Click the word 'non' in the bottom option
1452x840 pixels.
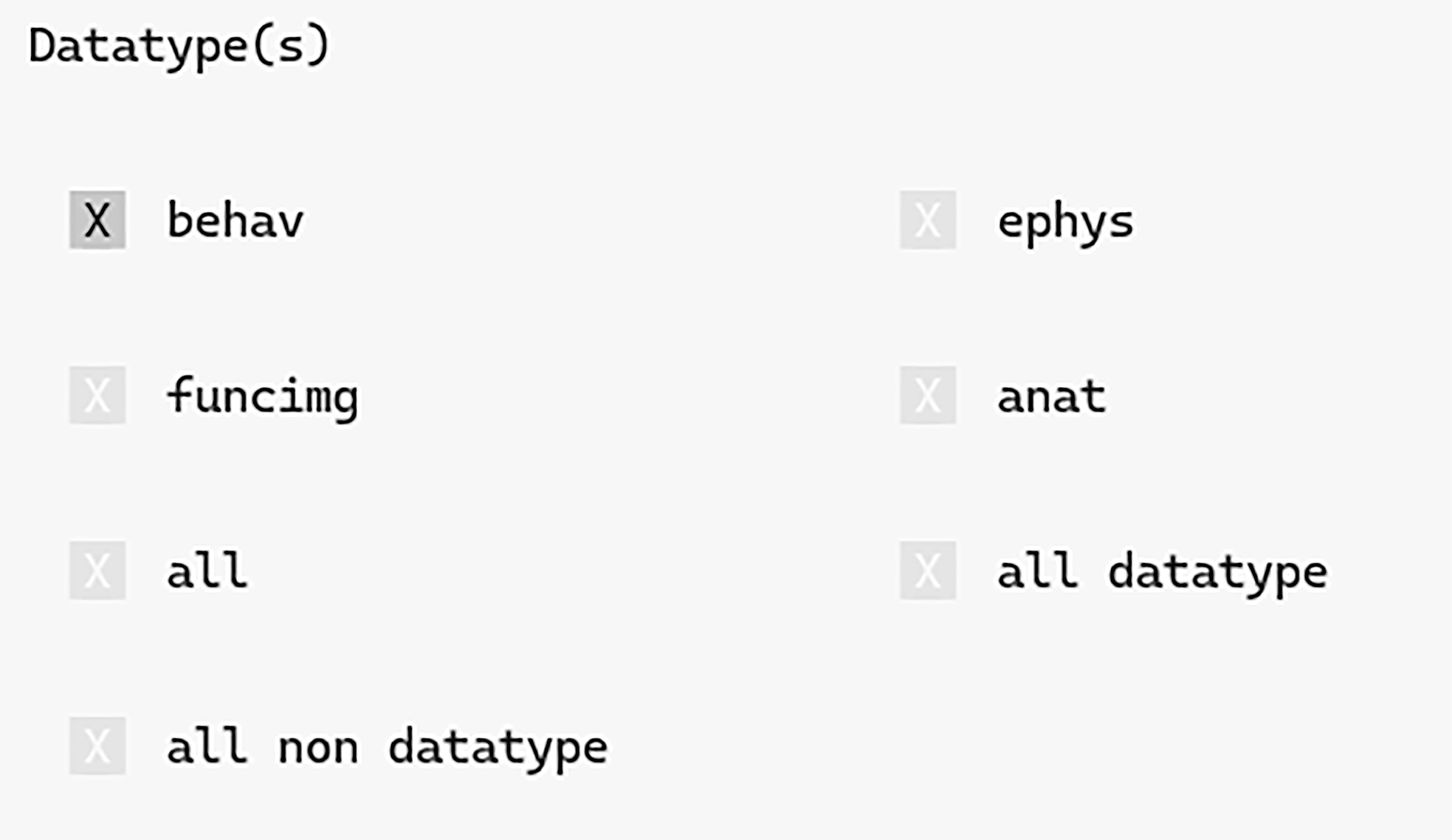[x=318, y=748]
